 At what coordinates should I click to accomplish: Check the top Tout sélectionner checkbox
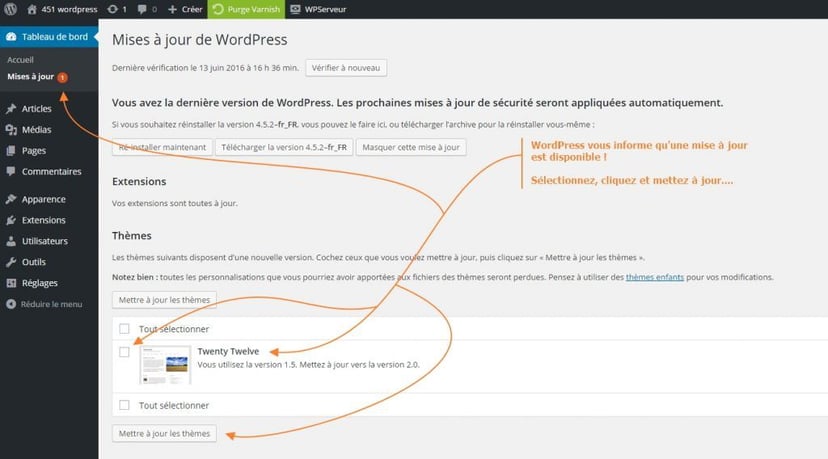coord(124,328)
